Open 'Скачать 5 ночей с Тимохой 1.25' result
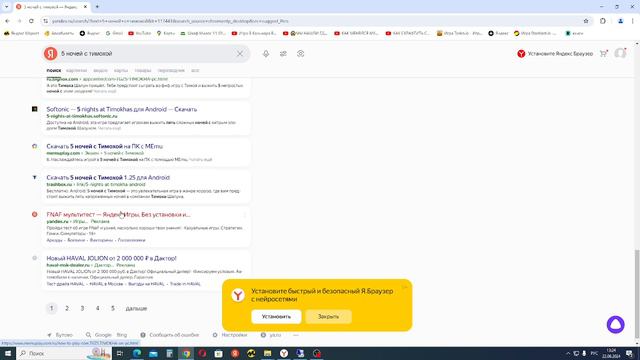Screen dimensions: 640x360 coord(108,177)
